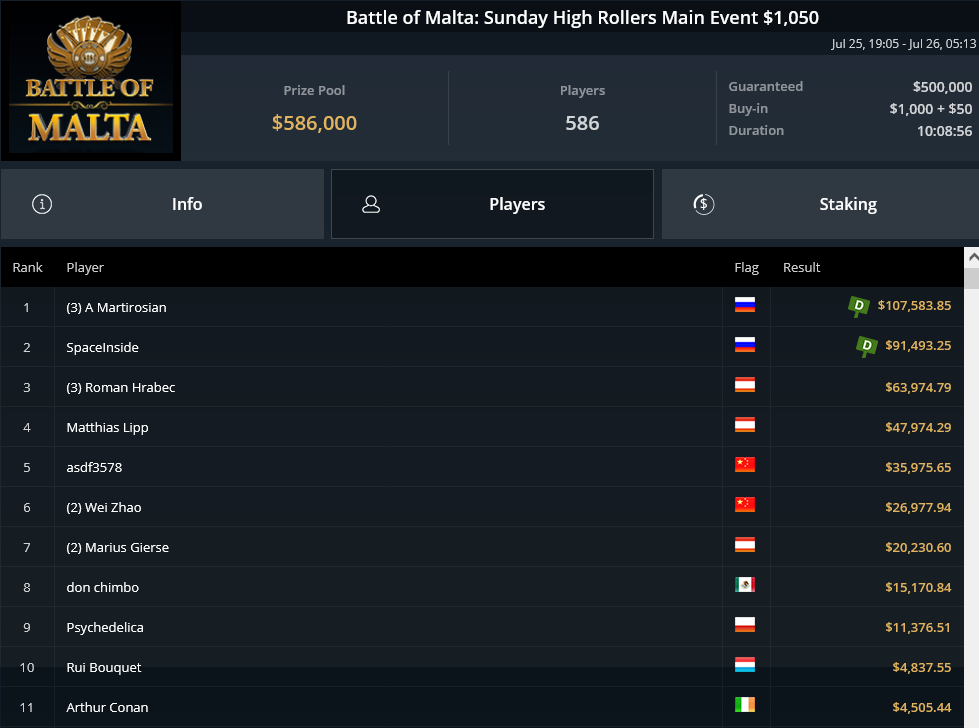Click the Player column header
Screen dimensions: 979x728
tap(85, 267)
